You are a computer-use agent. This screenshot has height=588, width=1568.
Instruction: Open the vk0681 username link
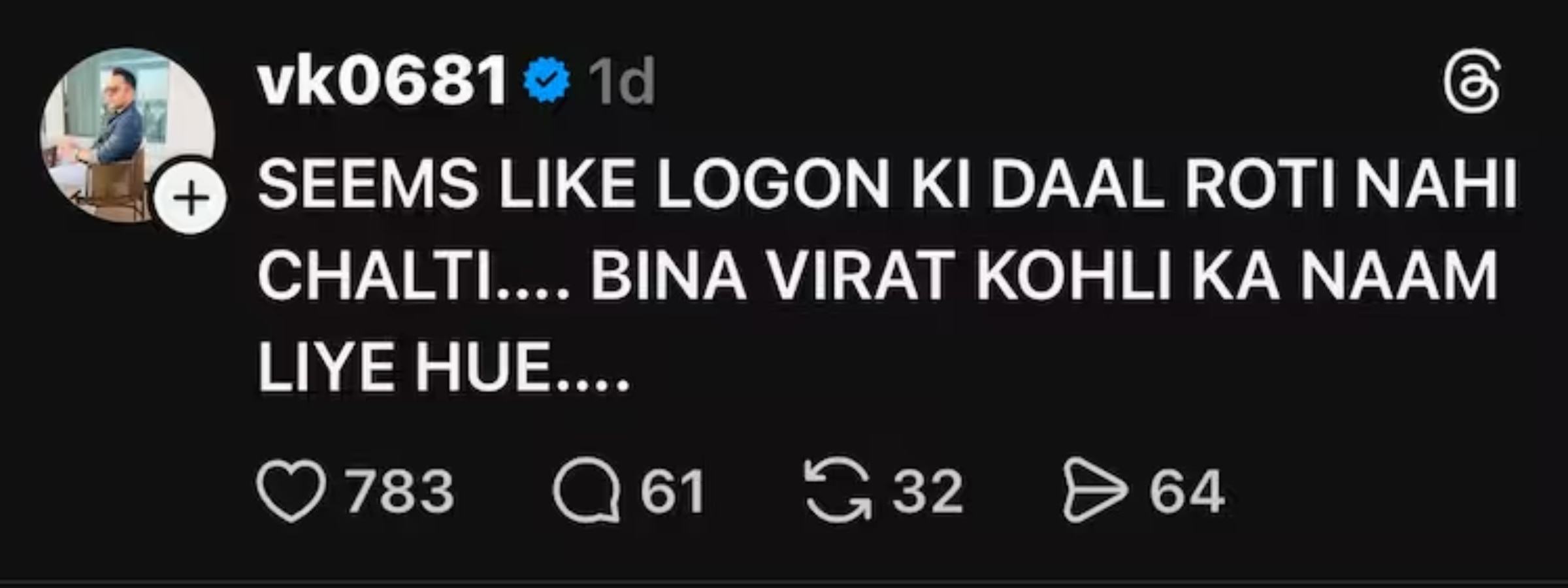(x=382, y=80)
